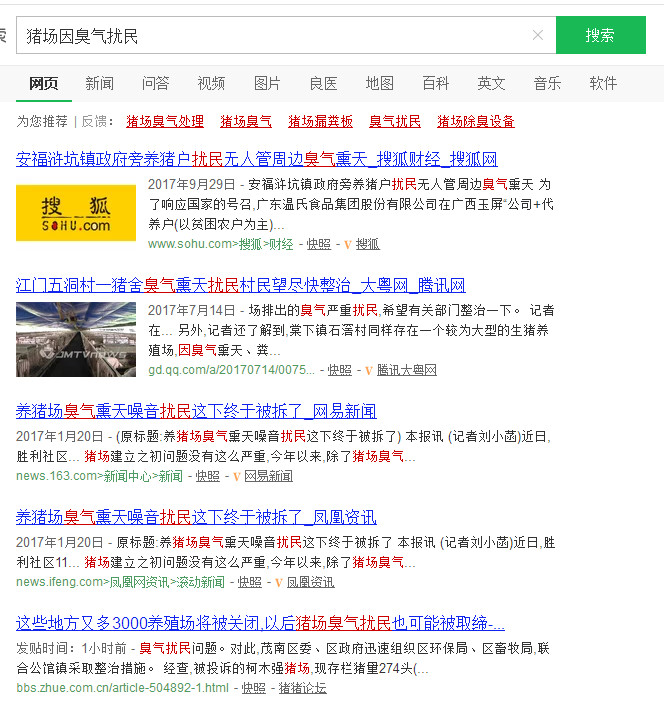Open the 腾讯大粤网 source link
664x707 pixels.
point(407,370)
